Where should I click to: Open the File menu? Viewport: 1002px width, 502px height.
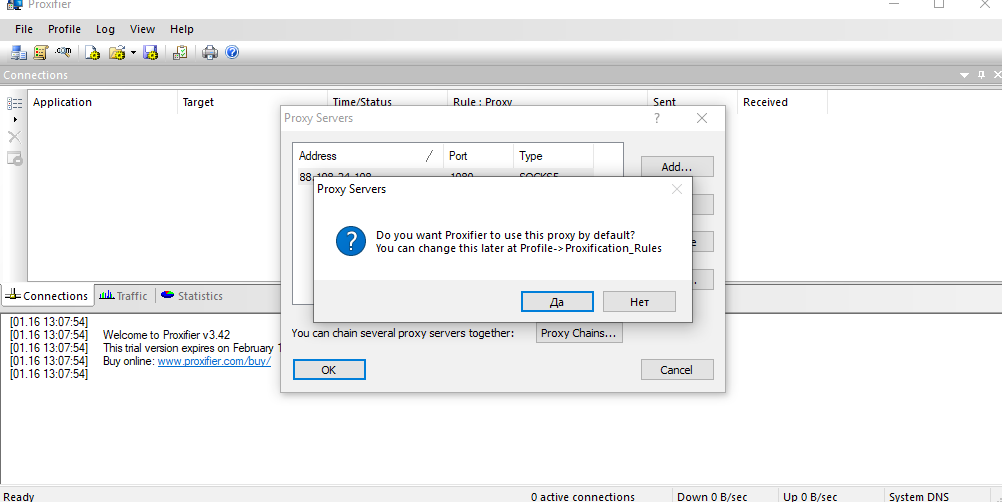[x=24, y=29]
